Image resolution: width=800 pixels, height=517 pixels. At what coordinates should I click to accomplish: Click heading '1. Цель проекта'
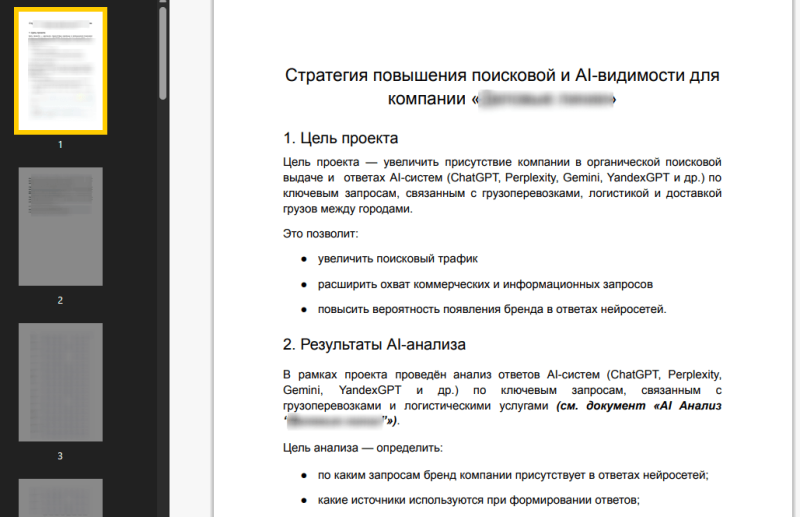point(341,138)
